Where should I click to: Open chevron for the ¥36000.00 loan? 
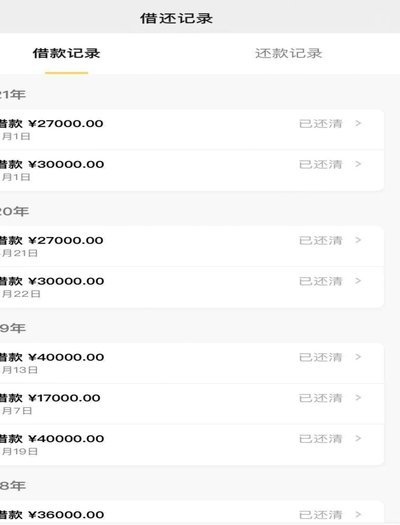coord(358,514)
